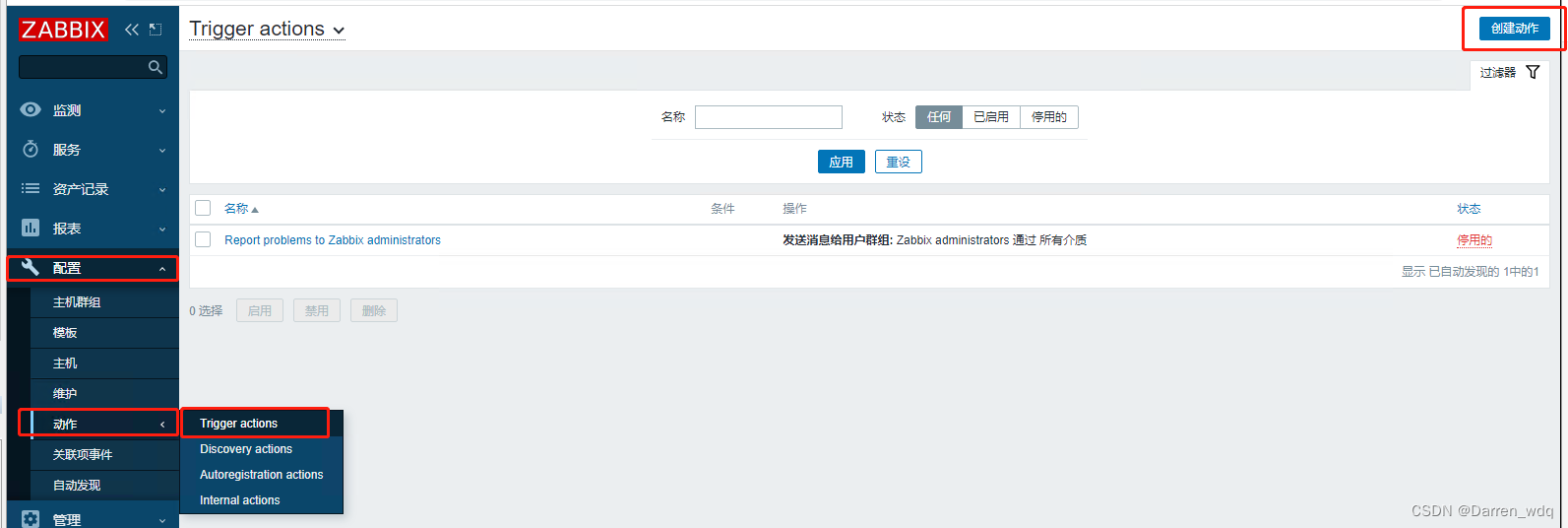Click the sidebar search magnifier icon

tap(155, 67)
